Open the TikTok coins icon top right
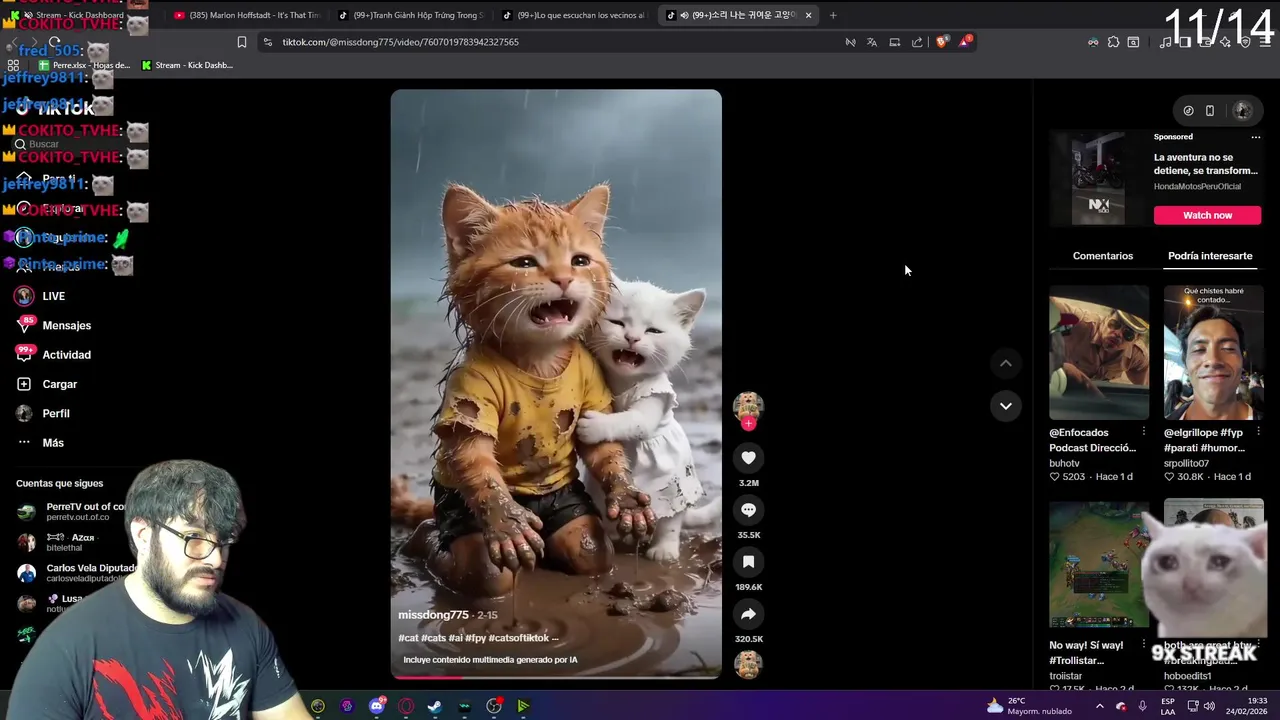The width and height of the screenshot is (1280, 720). tap(1188, 111)
